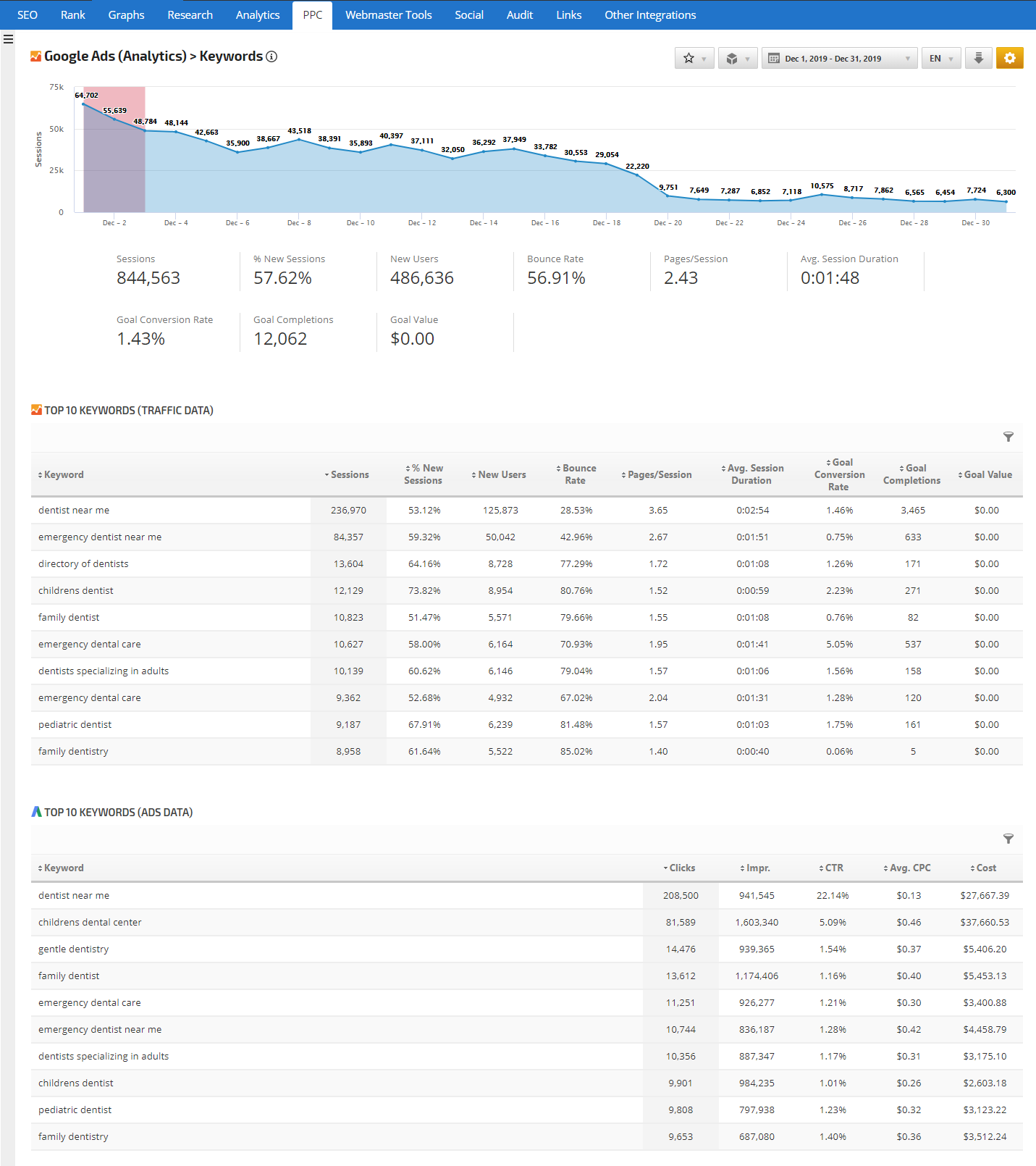Click the Dec 19 data point on chart
The width and height of the screenshot is (1036, 1166).
point(637,175)
